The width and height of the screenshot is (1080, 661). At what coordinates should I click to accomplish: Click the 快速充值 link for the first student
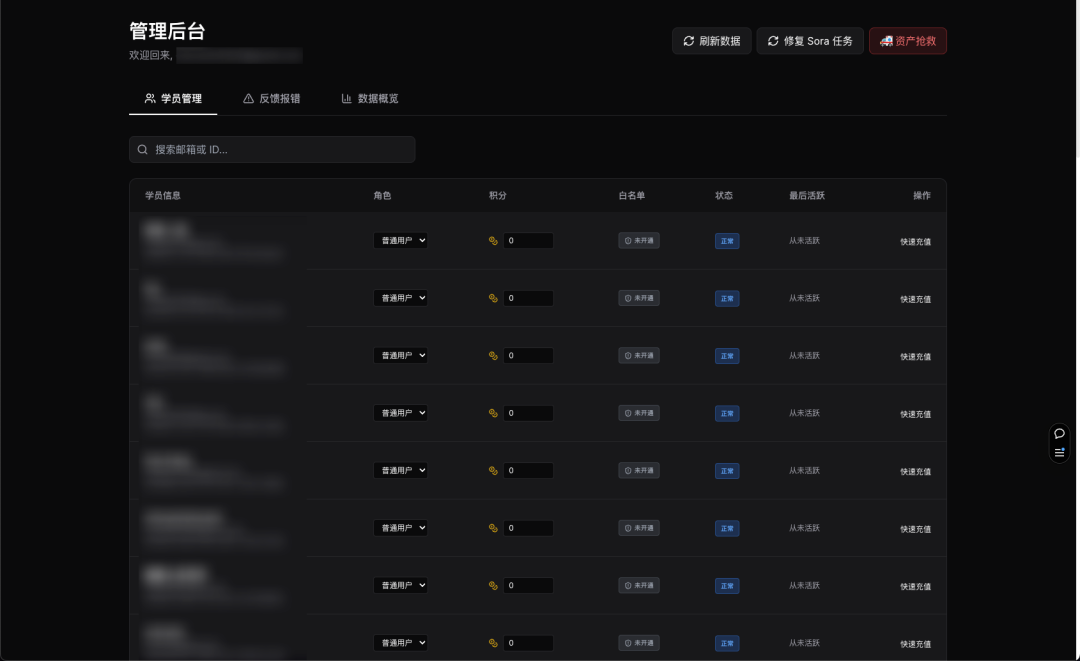click(x=913, y=240)
